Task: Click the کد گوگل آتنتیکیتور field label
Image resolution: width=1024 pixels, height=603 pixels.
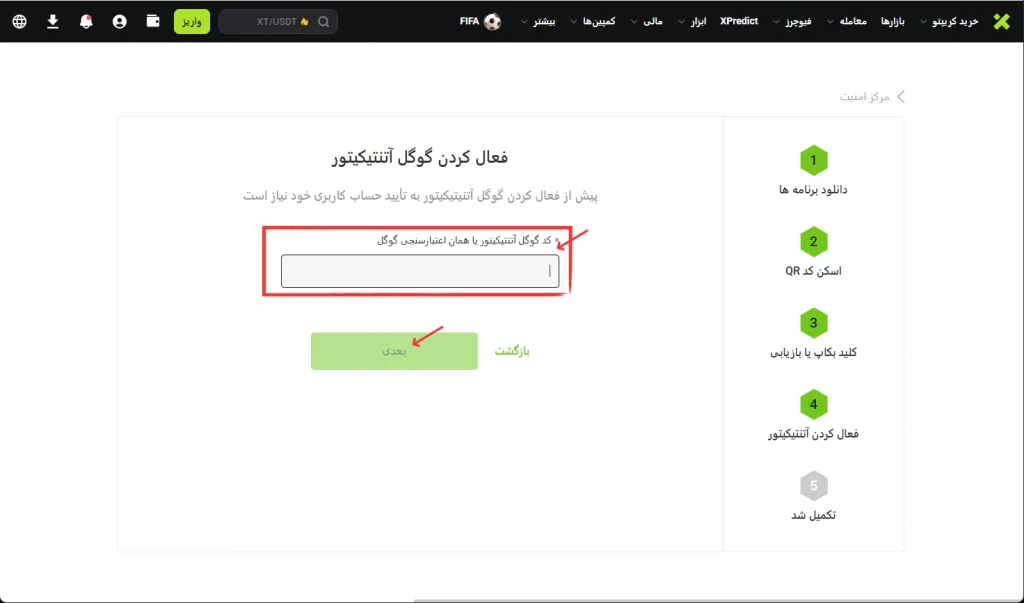Action: click(464, 240)
